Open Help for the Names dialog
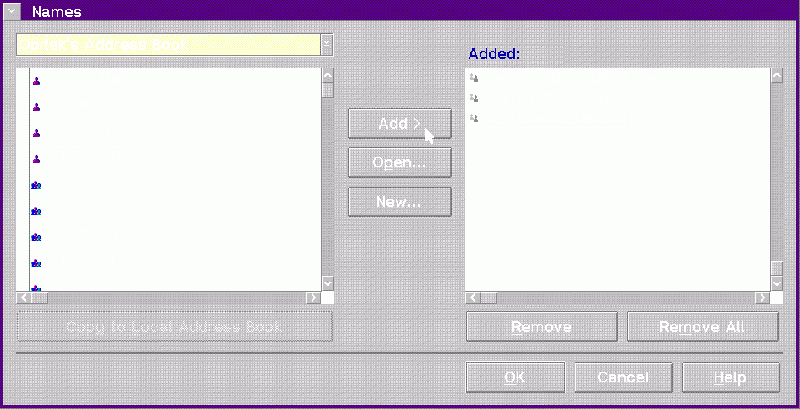Viewport: 800px width, 409px height. click(x=731, y=377)
